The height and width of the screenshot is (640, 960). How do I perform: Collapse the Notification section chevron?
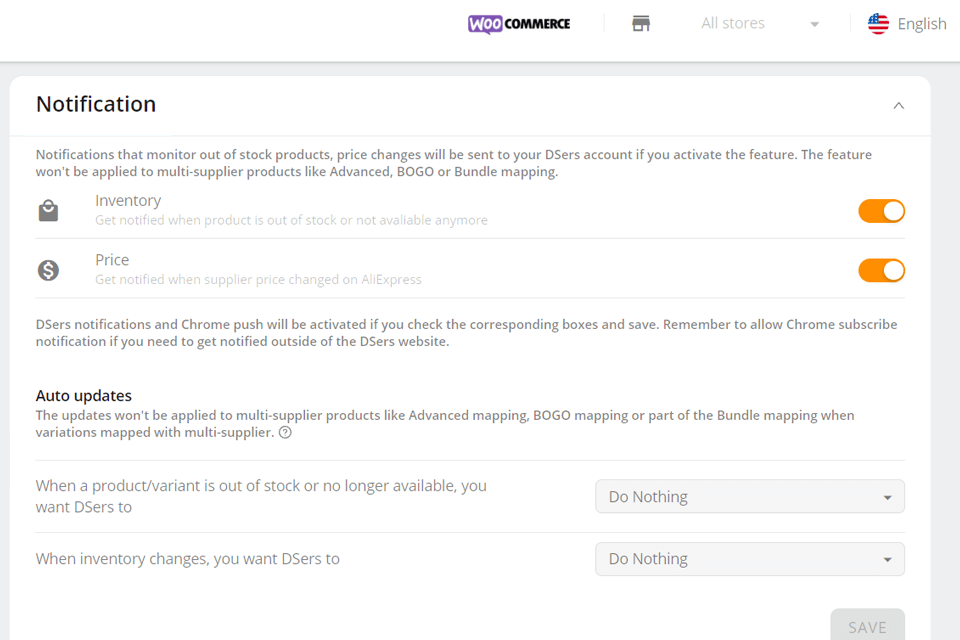pyautogui.click(x=898, y=105)
